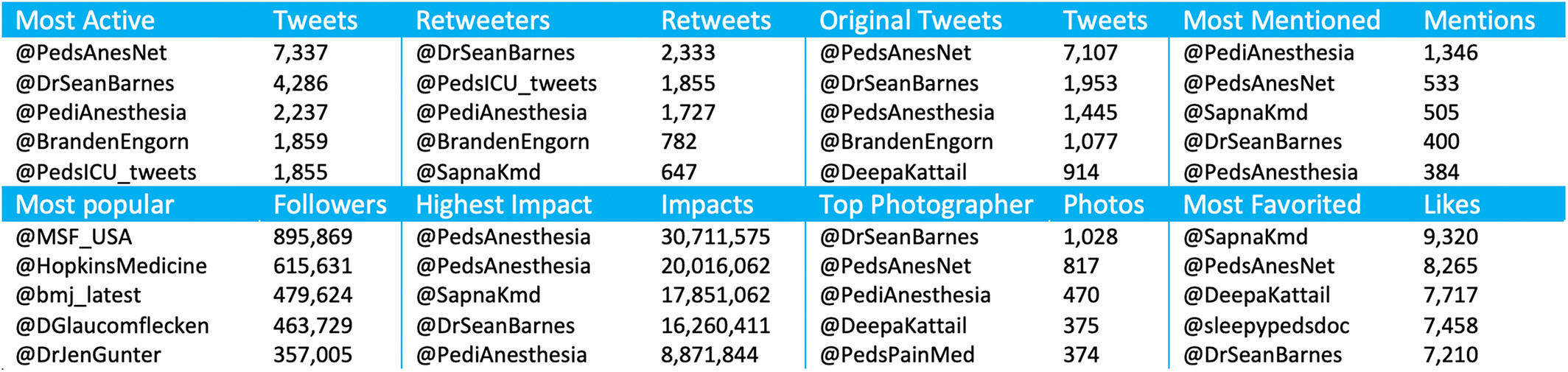
Task: Open @PediAnesthesia under Most Mentioned
Action: [x=1269, y=53]
